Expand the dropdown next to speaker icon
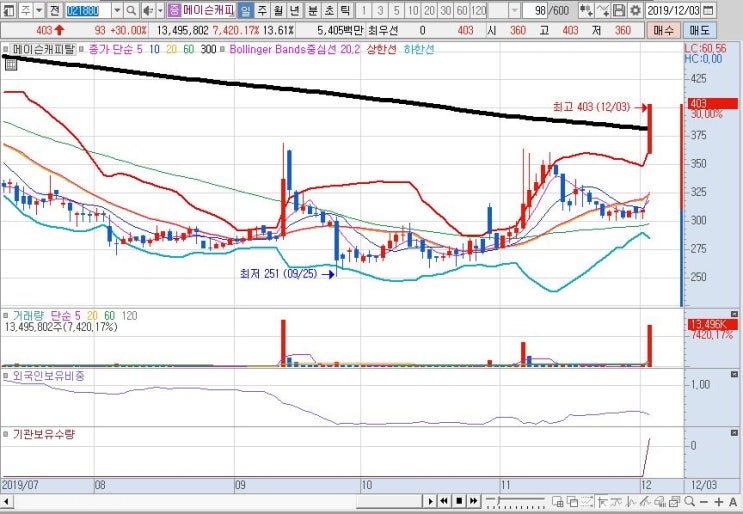The width and height of the screenshot is (743, 514). pos(160,10)
